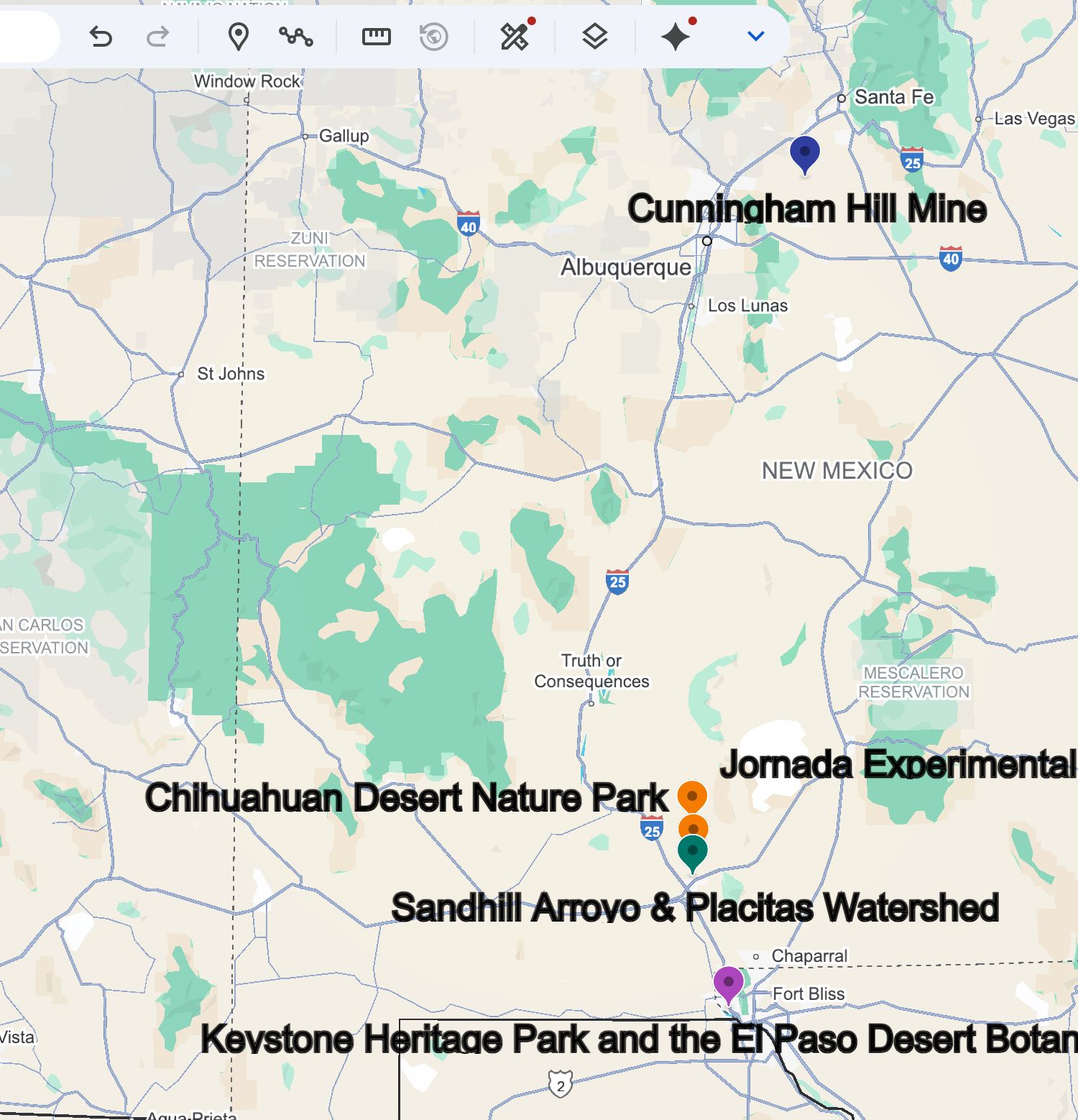Click the Truth or Consequences label
The image size is (1078, 1120).
(591, 671)
